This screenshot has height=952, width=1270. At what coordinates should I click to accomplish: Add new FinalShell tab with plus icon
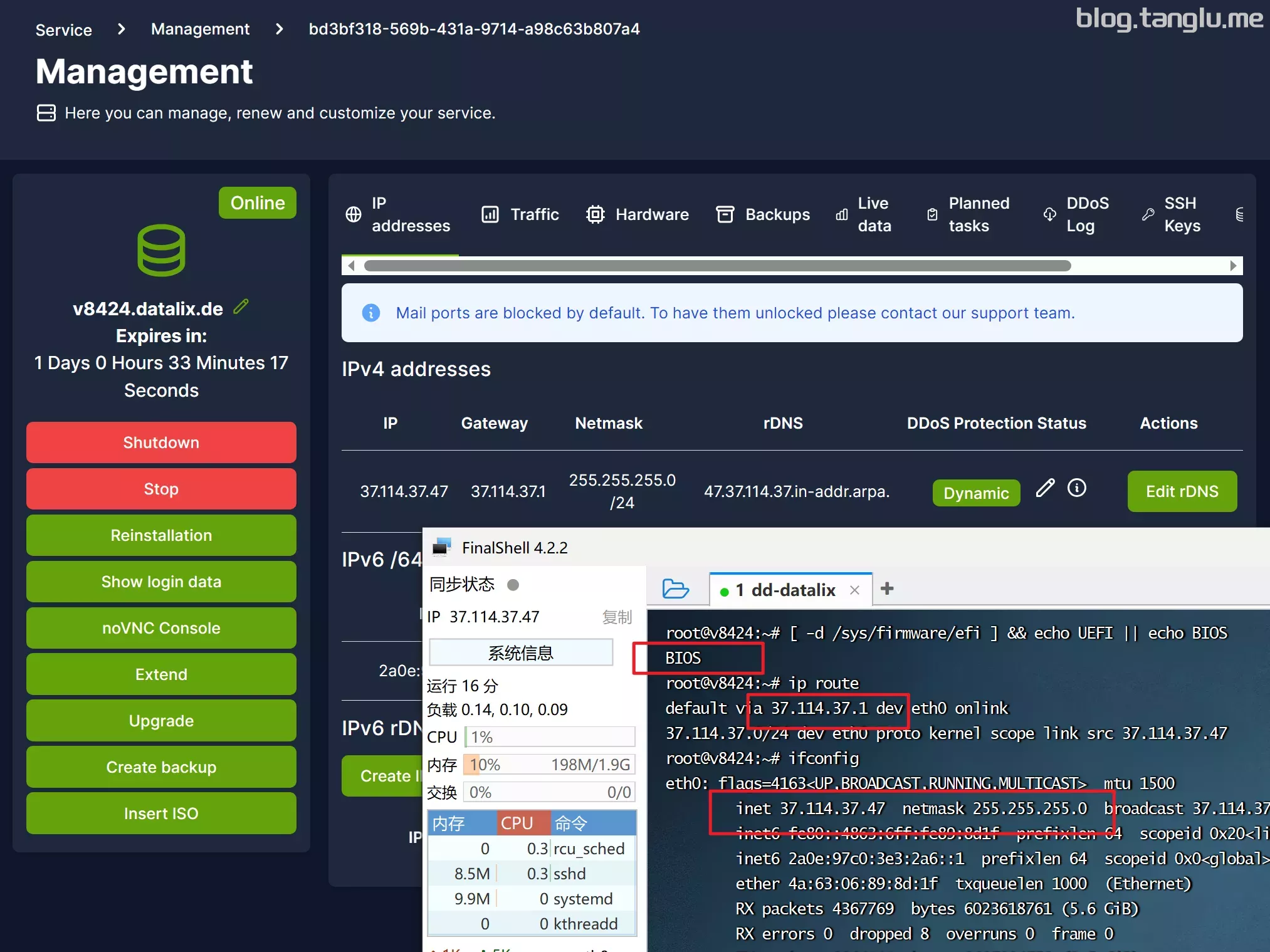(x=887, y=588)
